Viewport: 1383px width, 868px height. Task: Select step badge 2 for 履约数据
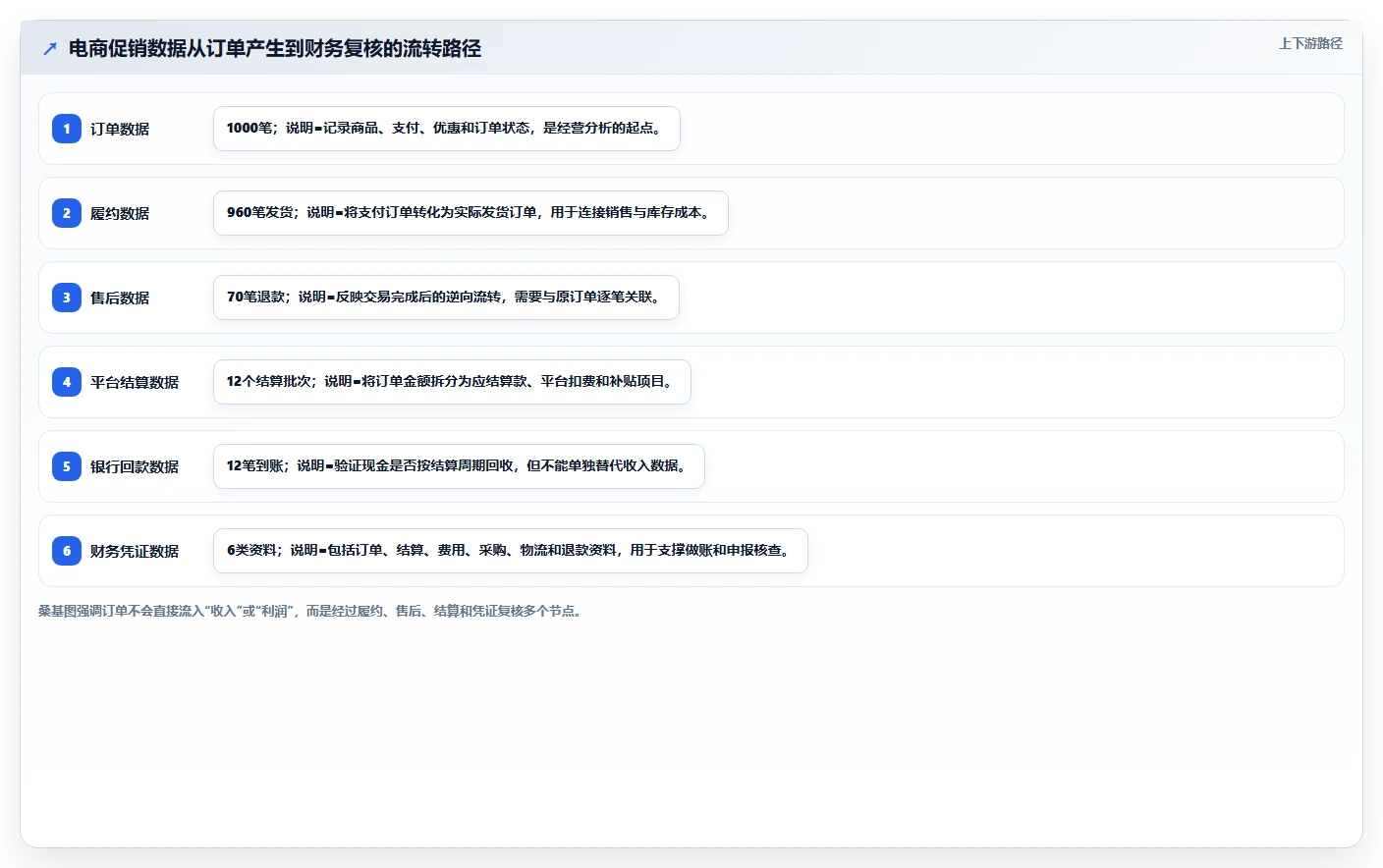(67, 213)
